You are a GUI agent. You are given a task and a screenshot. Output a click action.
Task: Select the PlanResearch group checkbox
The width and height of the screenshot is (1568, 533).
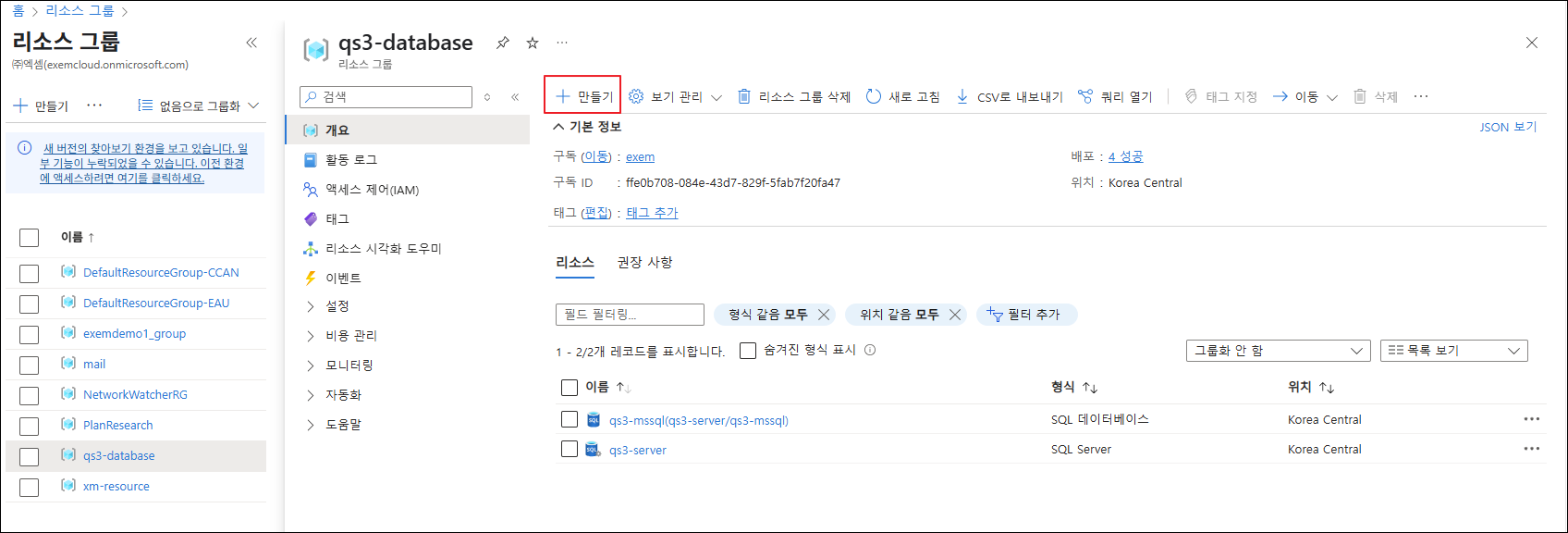coord(30,426)
